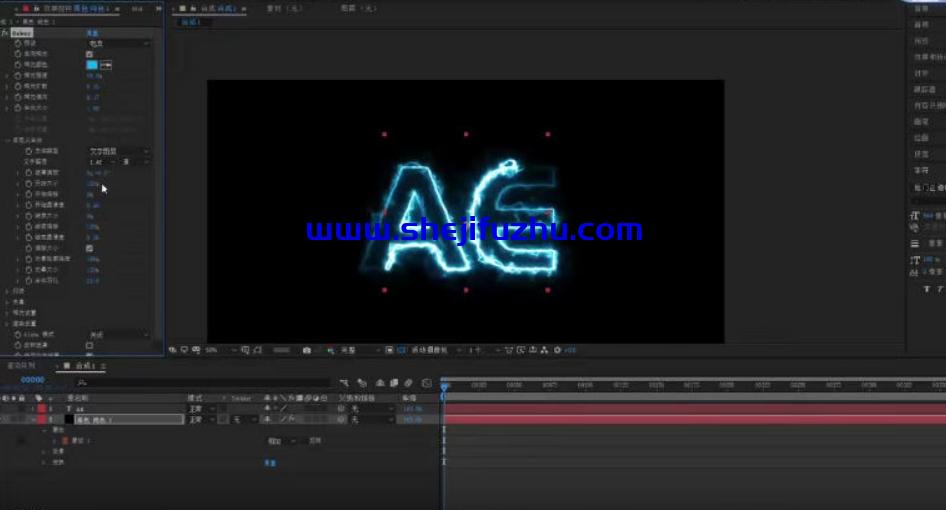Open the graph editor icon in timeline
This screenshot has width=946, height=510.
coord(427,383)
